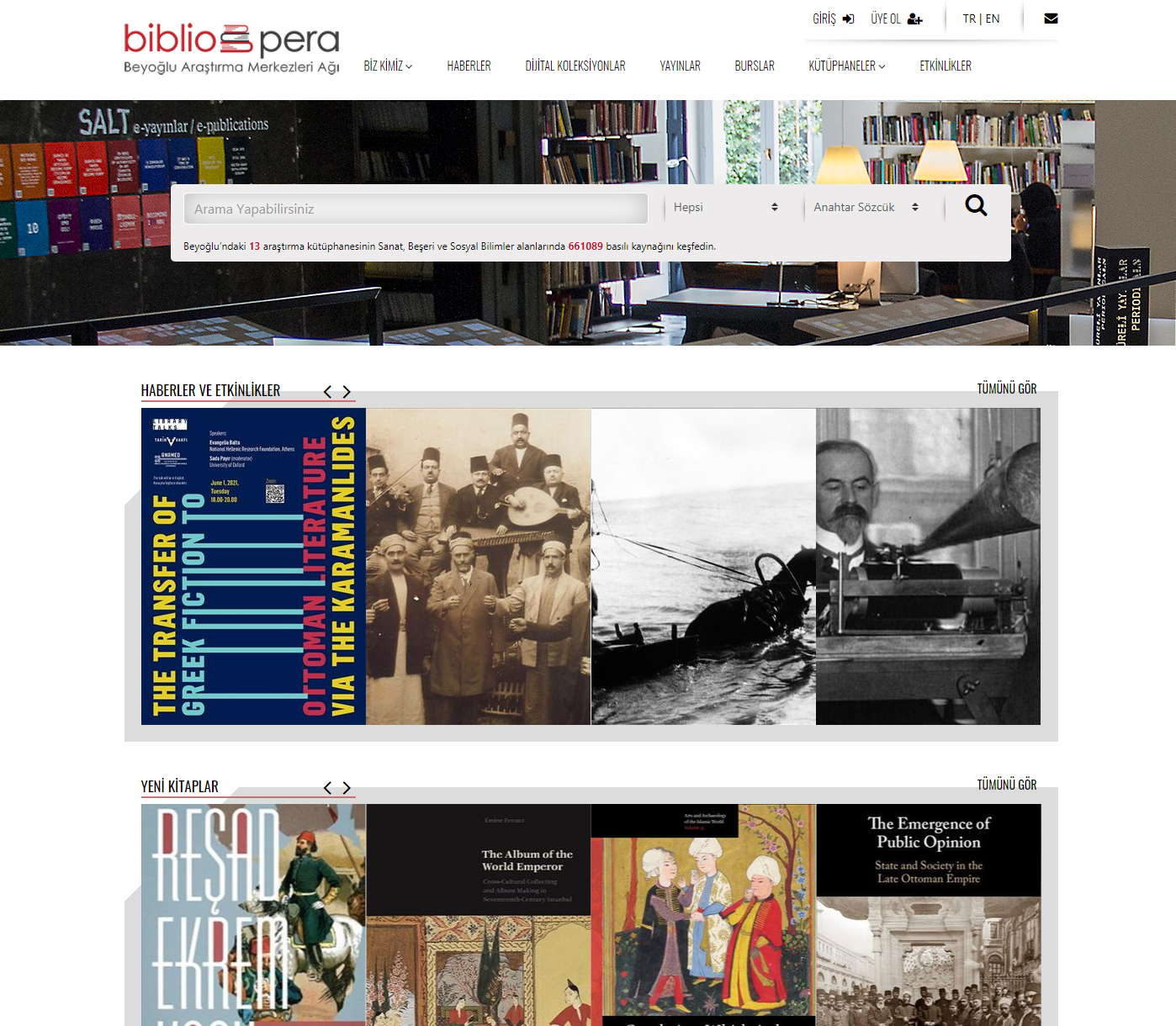Open the Anahtar Sözcük search-type dropdown
Screen dimensions: 1176x1026
click(x=866, y=207)
